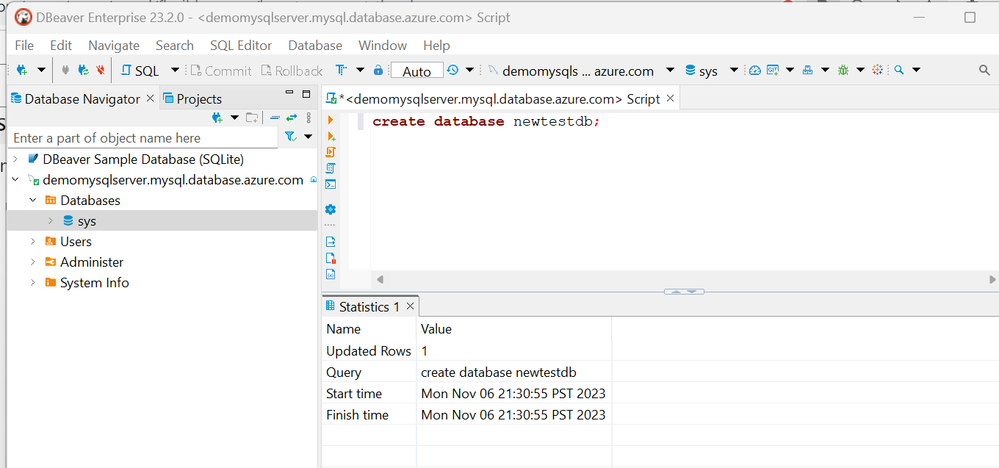Image resolution: width=999 pixels, height=468 pixels.
Task: Toggle Link with Editor arrows icon
Action: pos(292,118)
